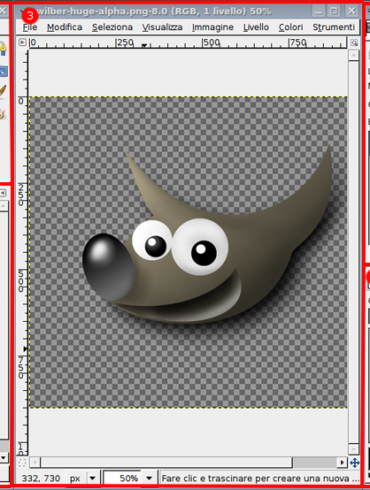Click the horizontal scrollbar thumb
Image resolution: width=370 pixels, height=490 pixels.
pos(167,462)
